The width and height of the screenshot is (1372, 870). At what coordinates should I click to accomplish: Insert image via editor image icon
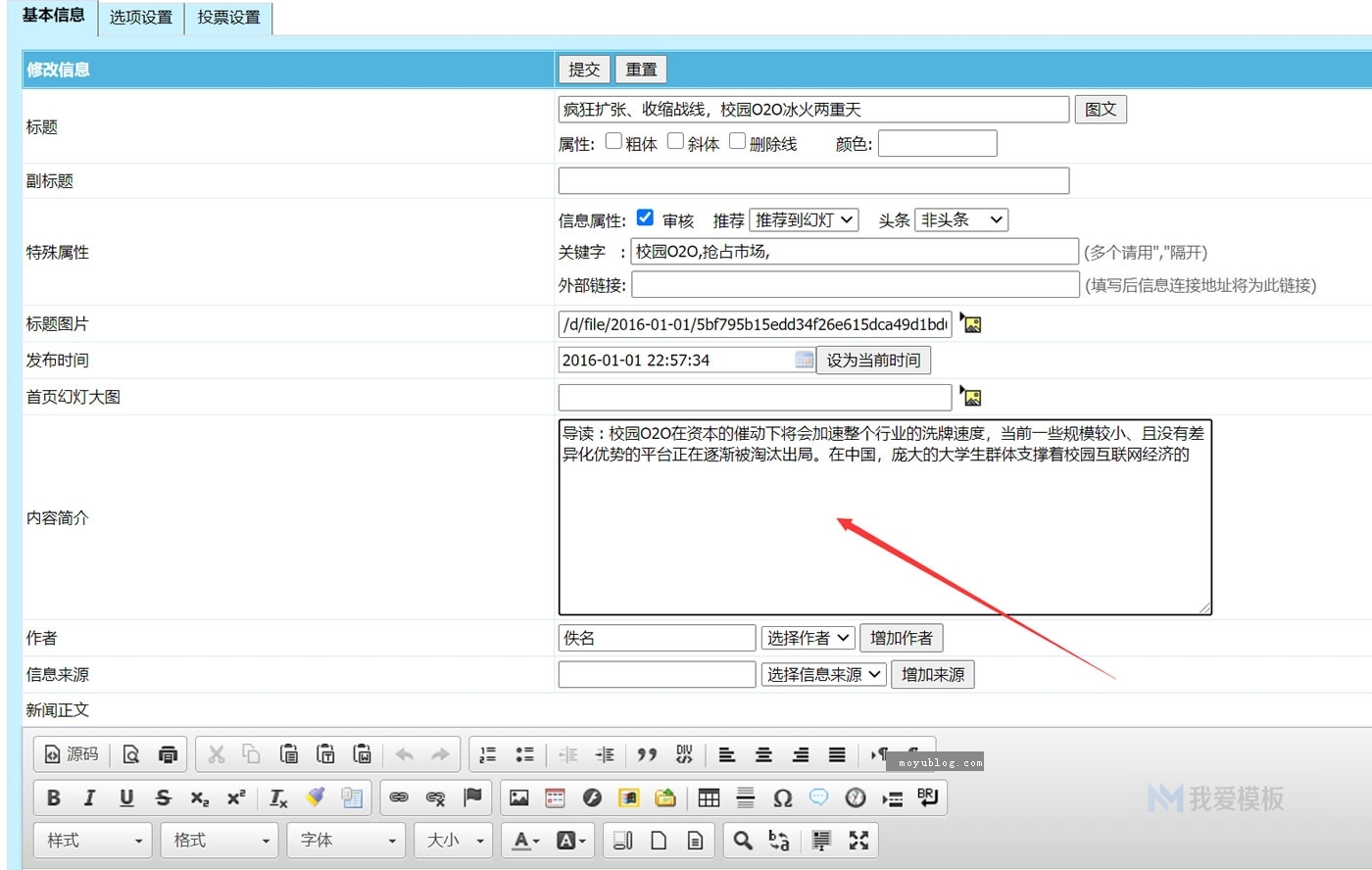click(x=519, y=797)
